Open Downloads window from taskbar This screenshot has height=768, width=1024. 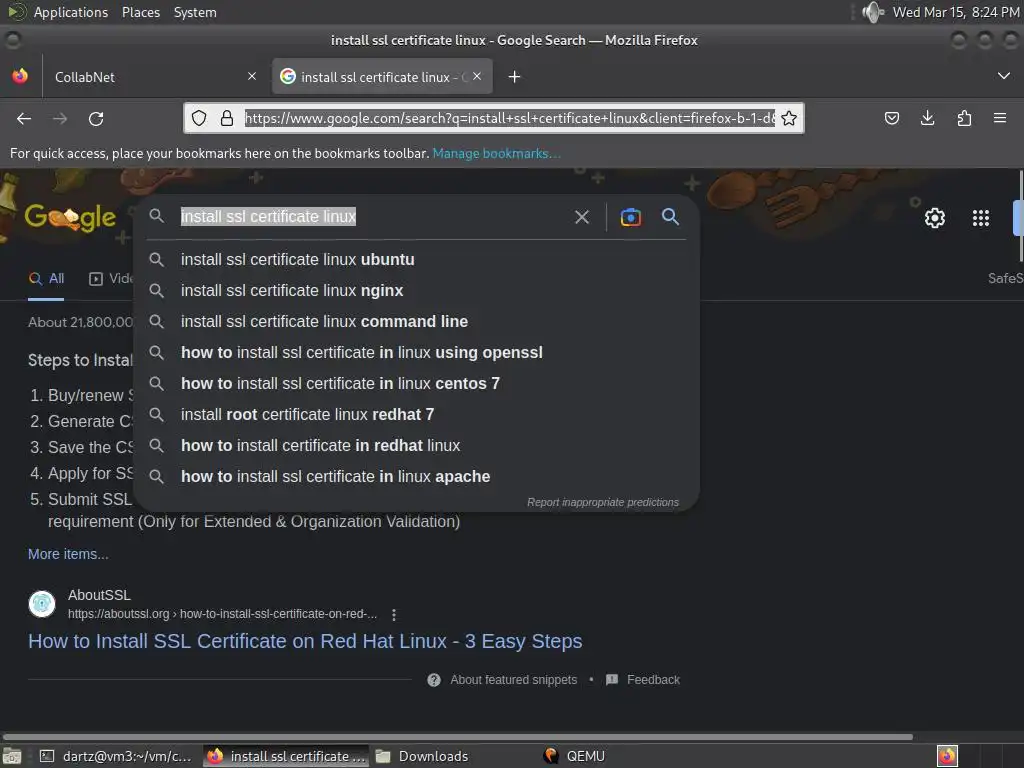[423, 756]
